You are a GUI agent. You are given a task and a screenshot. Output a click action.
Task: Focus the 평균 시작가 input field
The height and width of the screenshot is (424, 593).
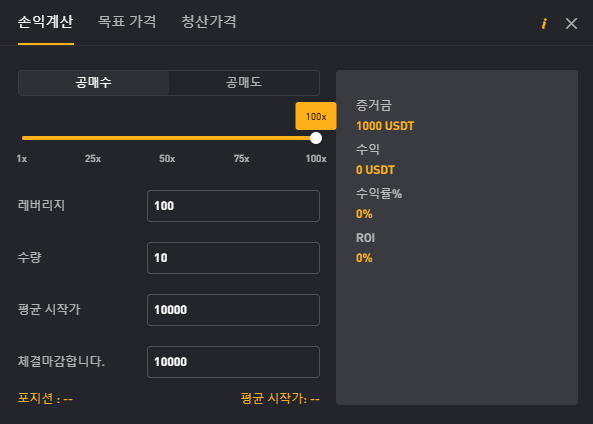click(x=233, y=310)
